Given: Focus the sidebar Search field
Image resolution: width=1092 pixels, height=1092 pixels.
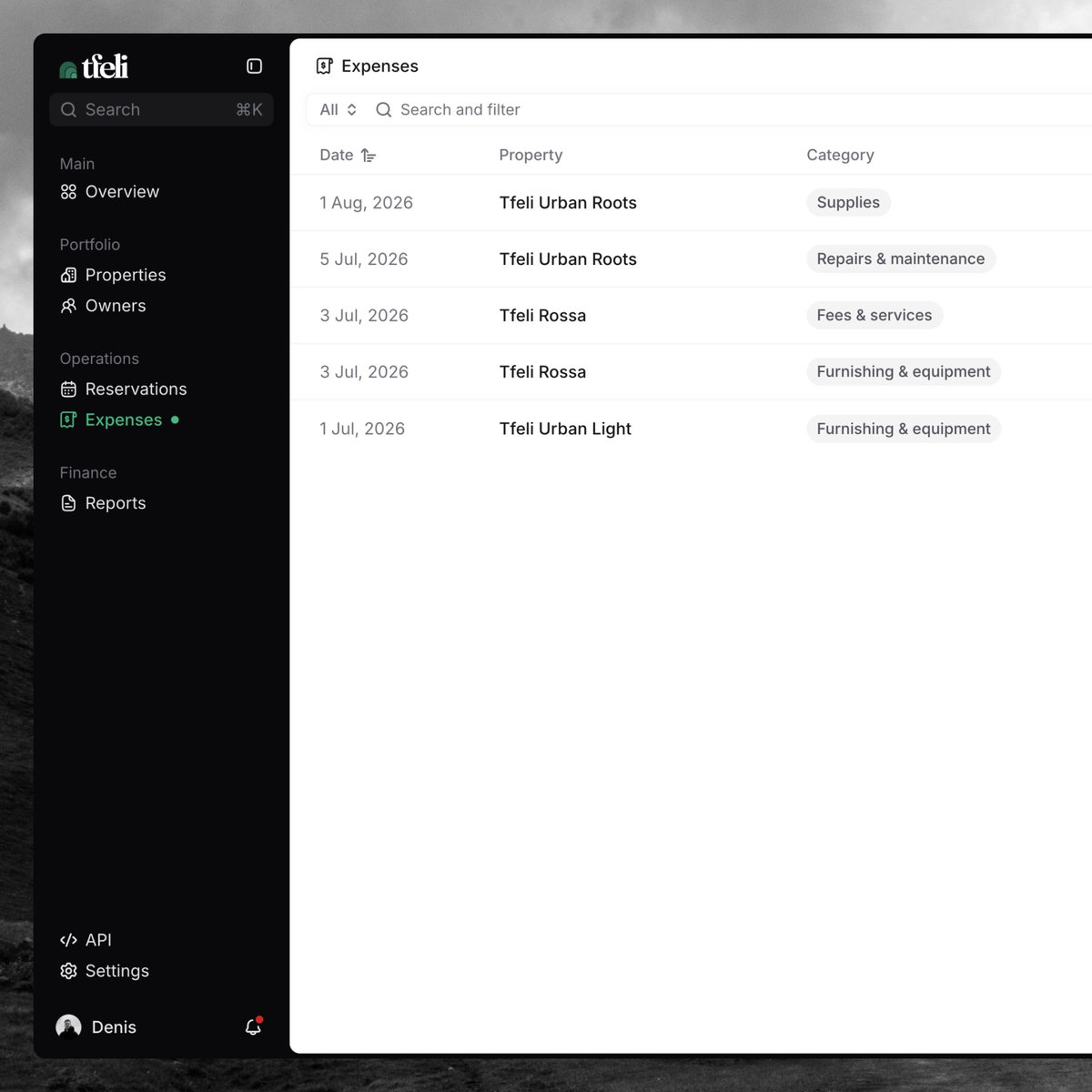Looking at the screenshot, I should point(162,110).
